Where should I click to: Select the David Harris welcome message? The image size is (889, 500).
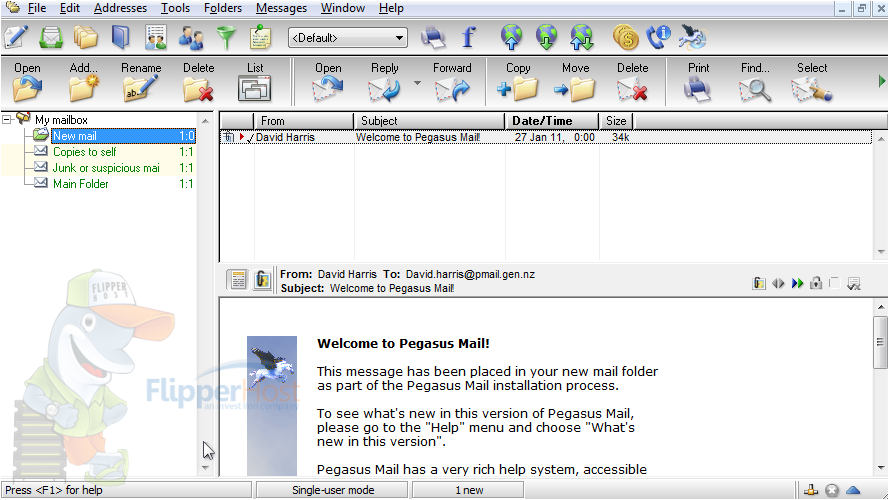[x=546, y=137]
